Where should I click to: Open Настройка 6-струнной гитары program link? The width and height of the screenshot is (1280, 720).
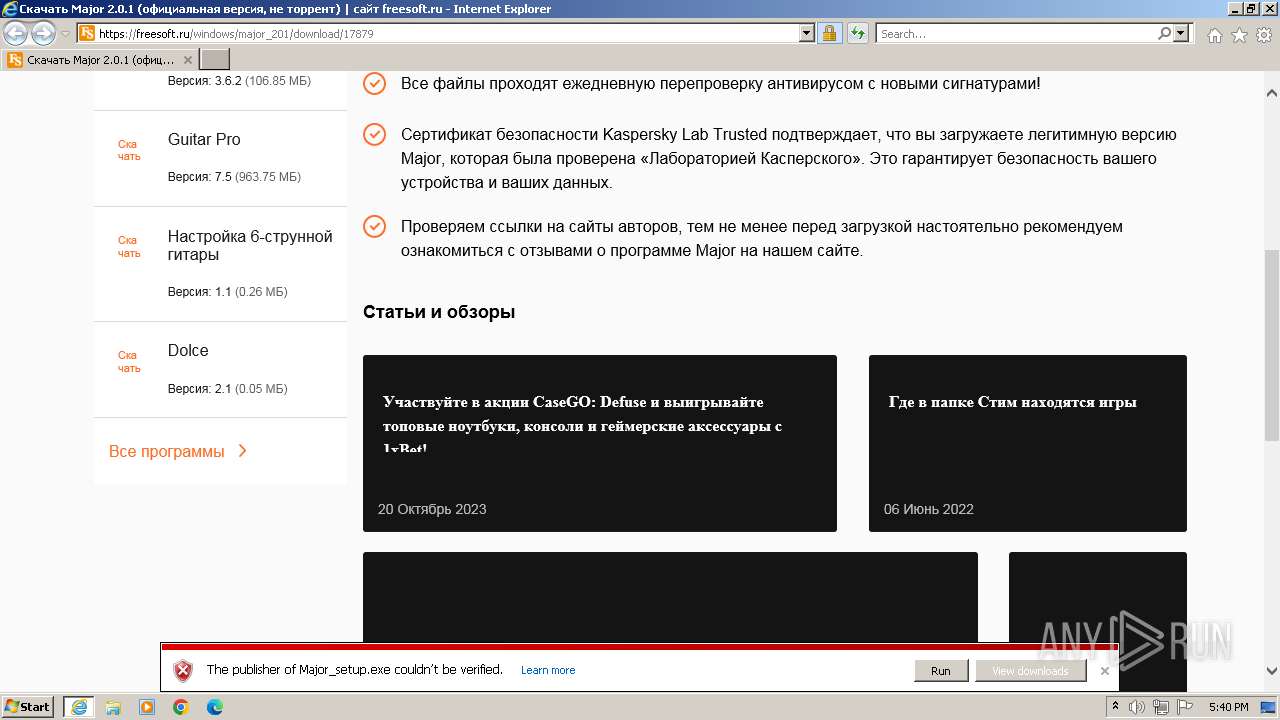250,246
